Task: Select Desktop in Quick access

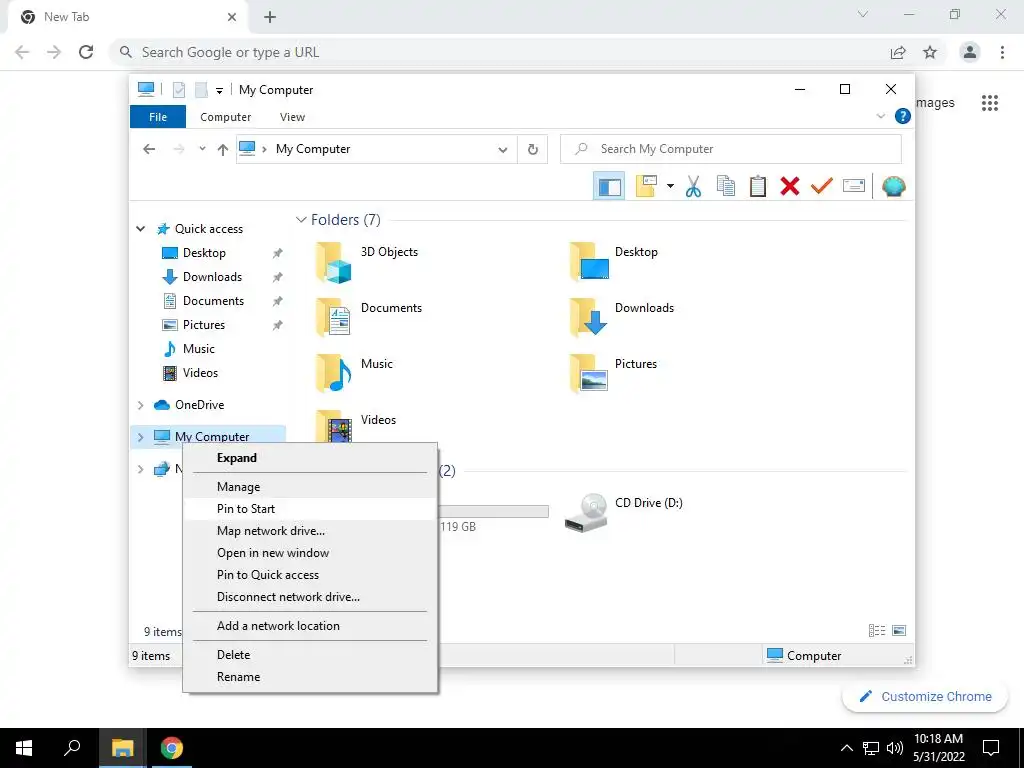Action: [x=204, y=253]
